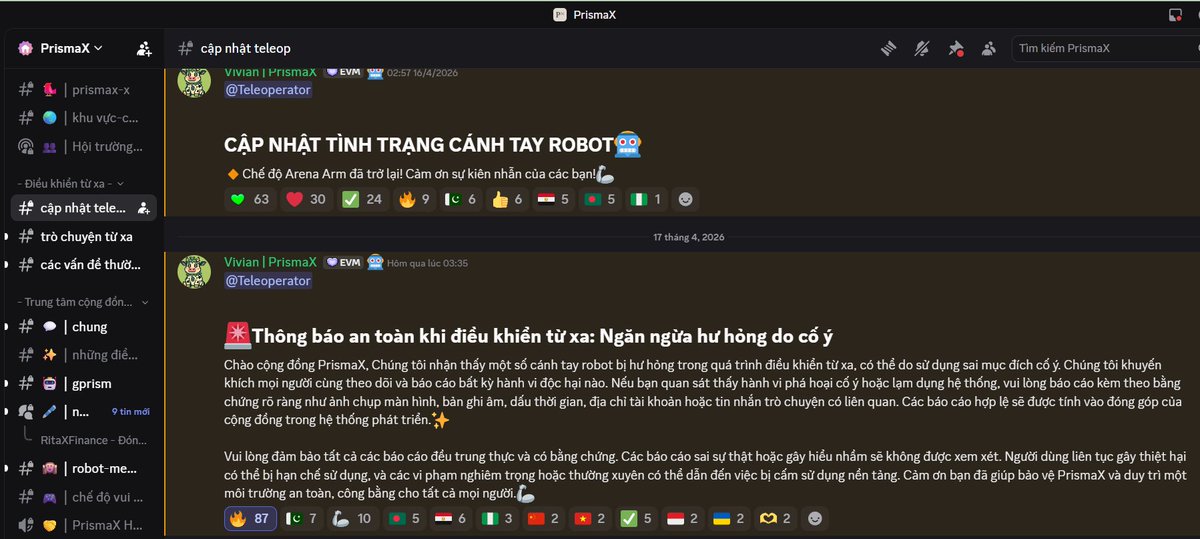Toggle fire reaction with 87
The height and width of the screenshot is (539, 1200).
pyautogui.click(x=252, y=518)
